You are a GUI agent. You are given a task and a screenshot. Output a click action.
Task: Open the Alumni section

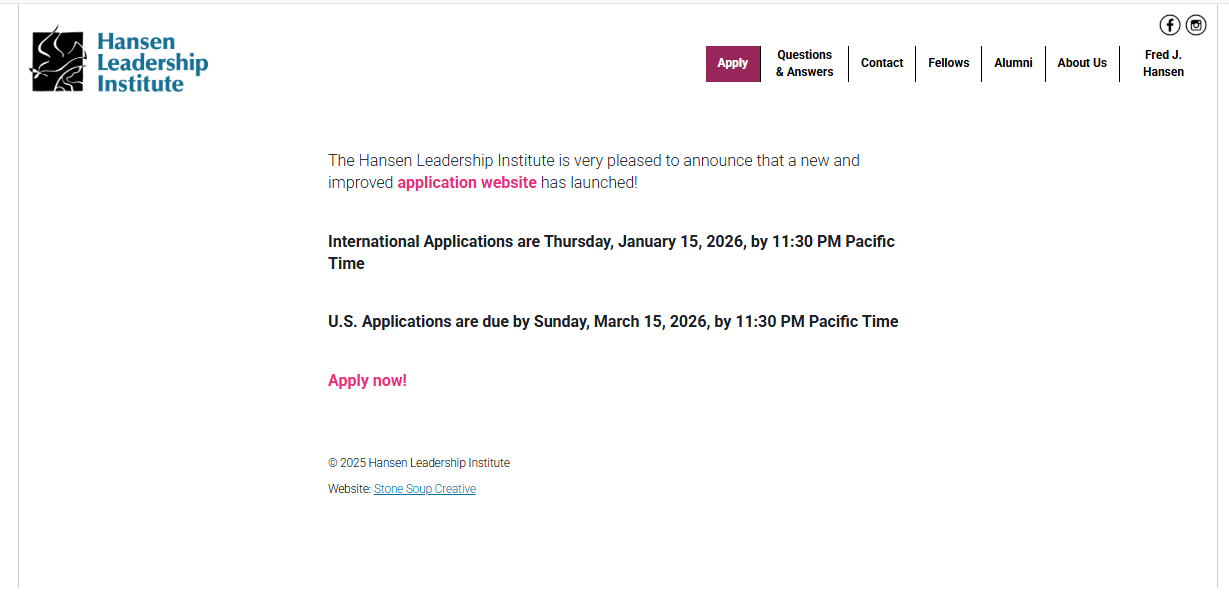click(1013, 63)
